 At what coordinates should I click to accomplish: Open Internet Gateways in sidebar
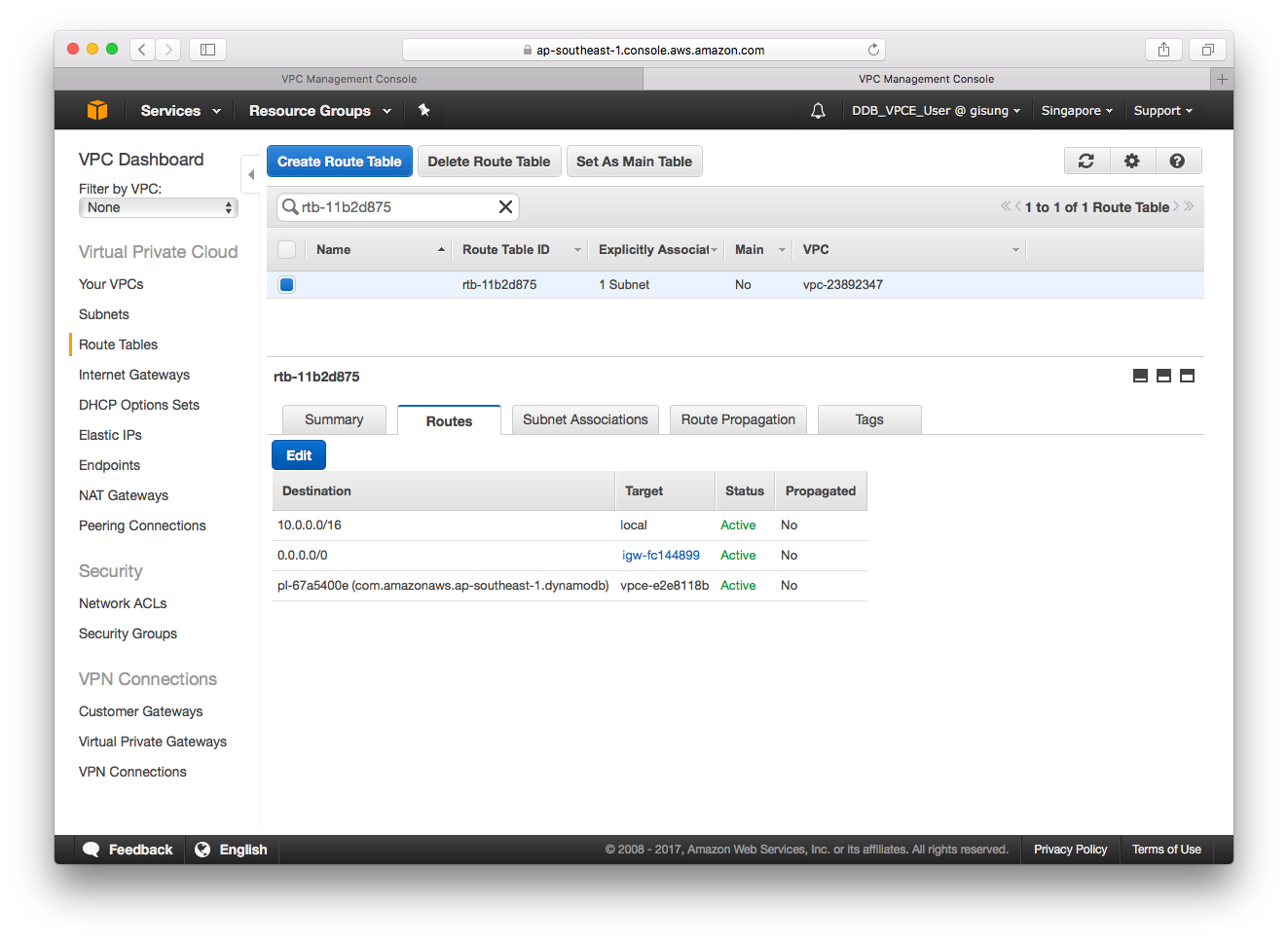134,375
